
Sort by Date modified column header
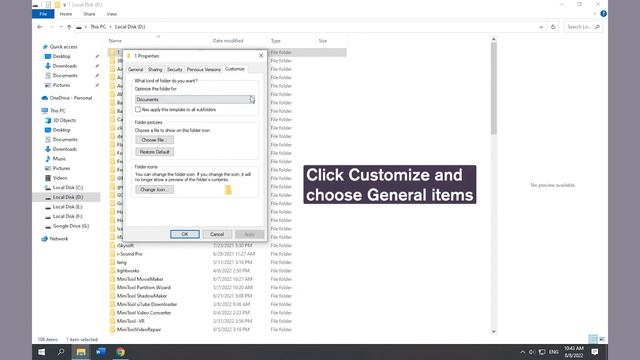[228, 41]
